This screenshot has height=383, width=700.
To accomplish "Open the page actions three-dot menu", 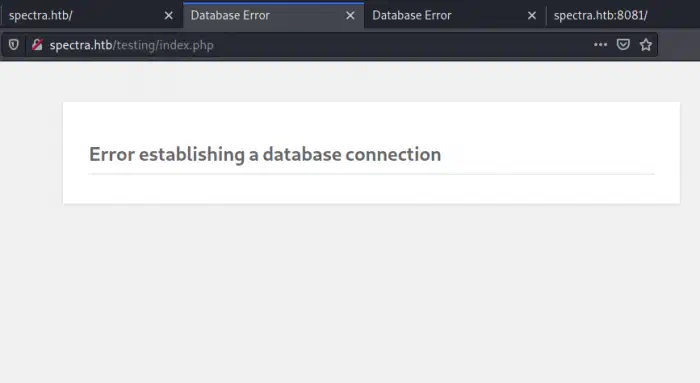I will point(600,45).
